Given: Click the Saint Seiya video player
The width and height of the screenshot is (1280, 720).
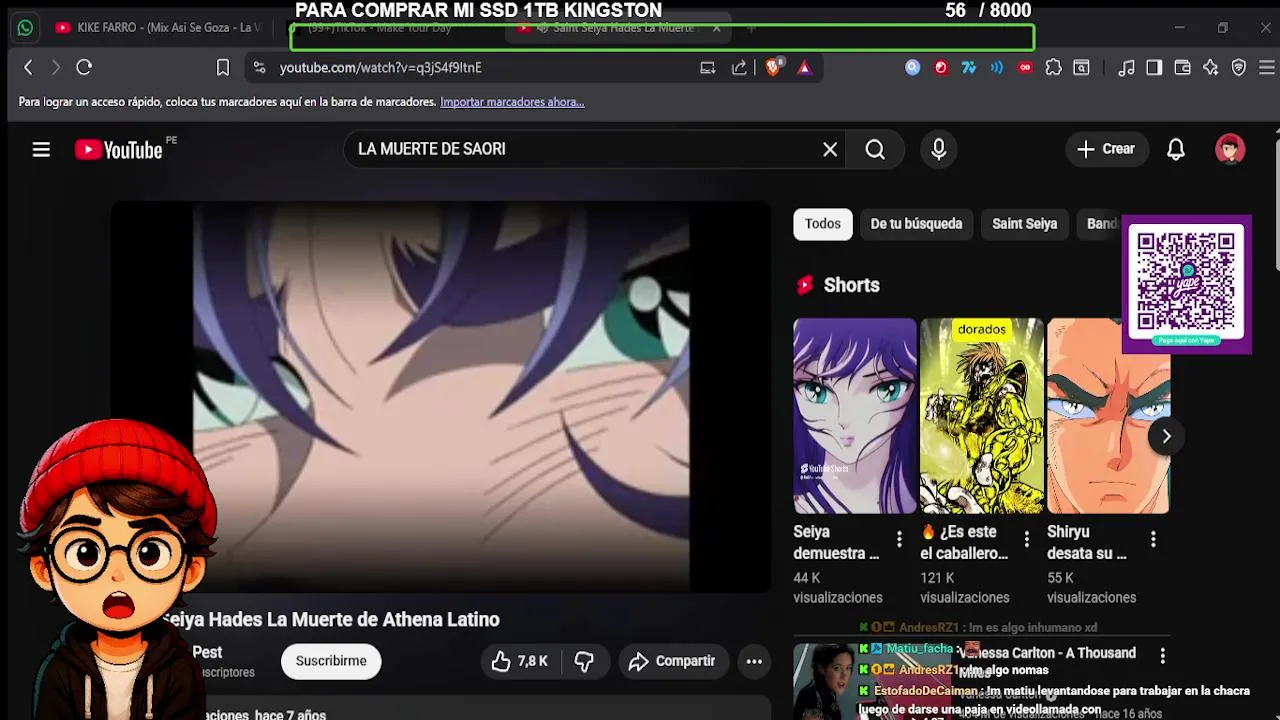Looking at the screenshot, I should pos(440,398).
